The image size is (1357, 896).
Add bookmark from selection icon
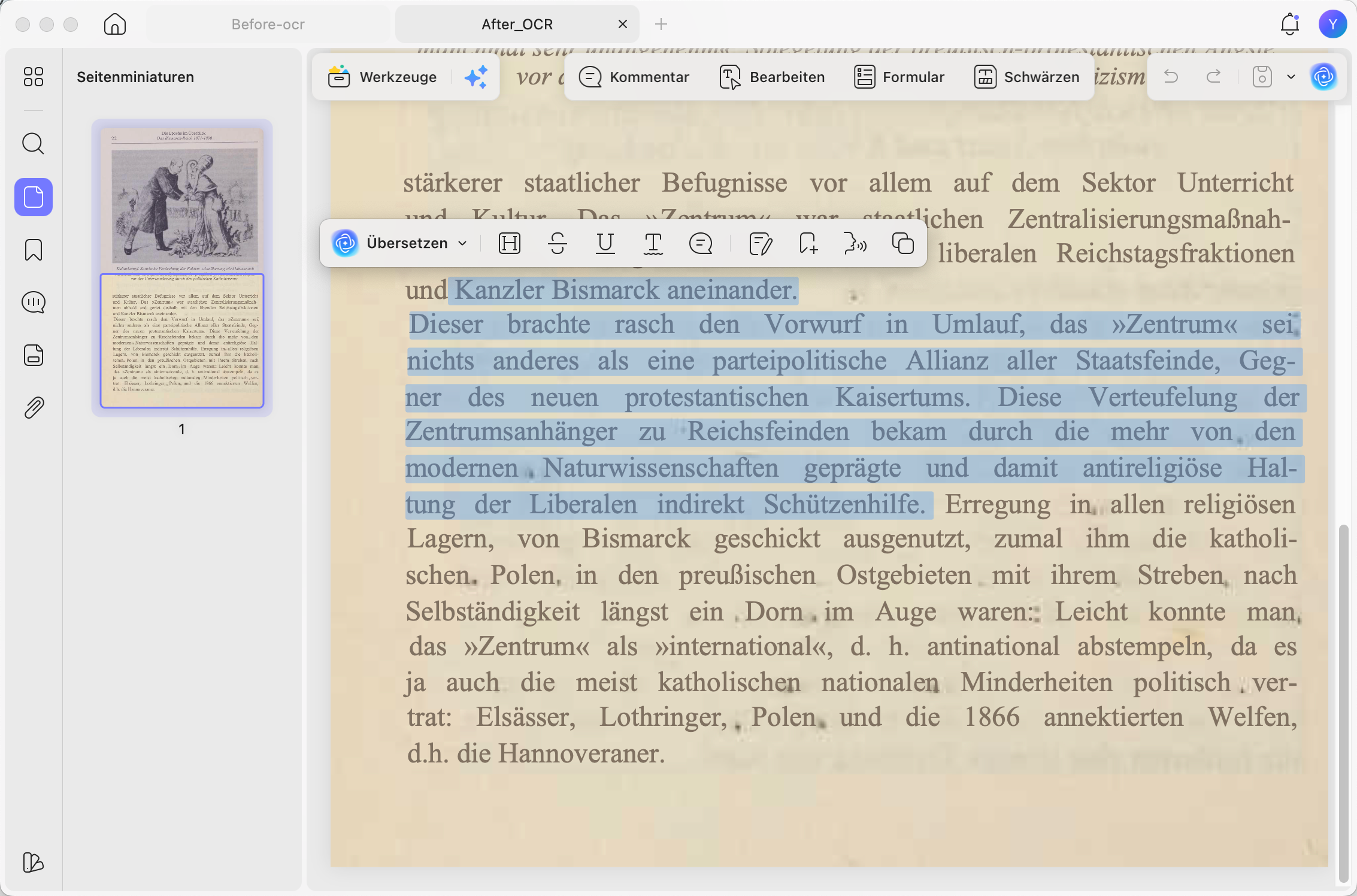(808, 243)
